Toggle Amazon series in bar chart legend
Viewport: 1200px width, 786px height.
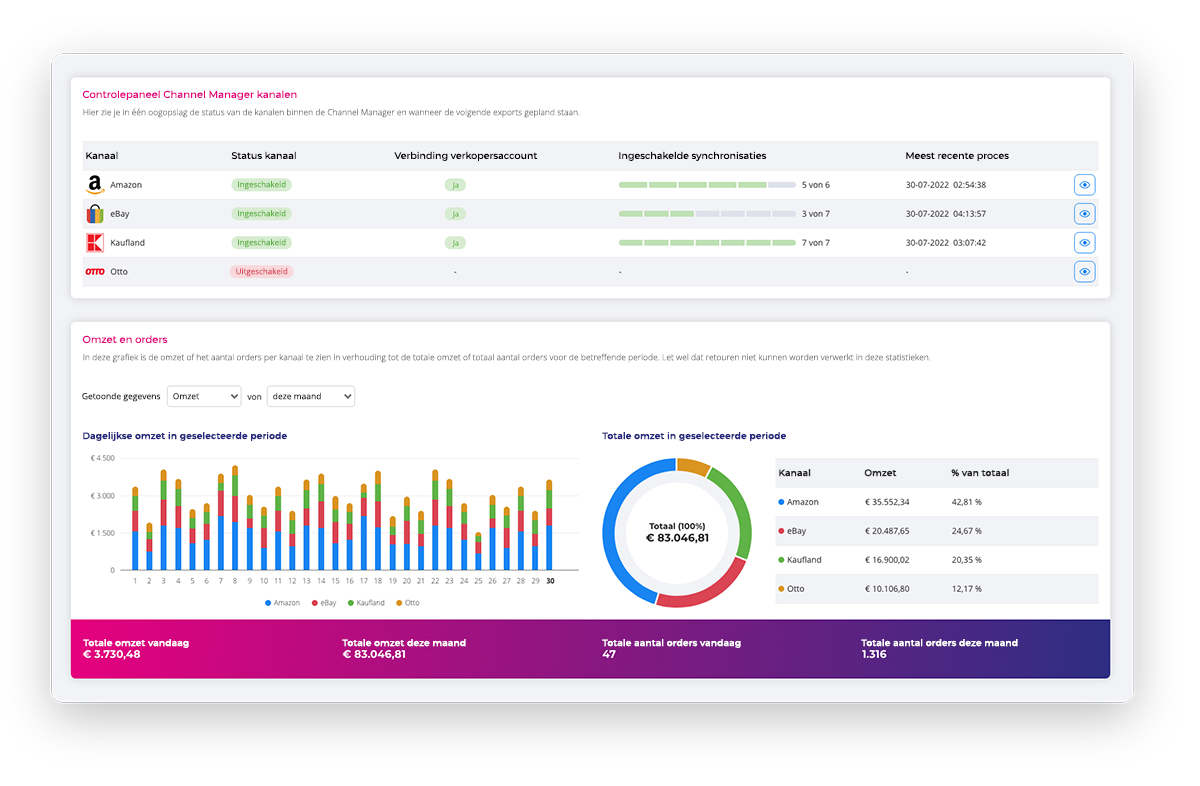(283, 603)
